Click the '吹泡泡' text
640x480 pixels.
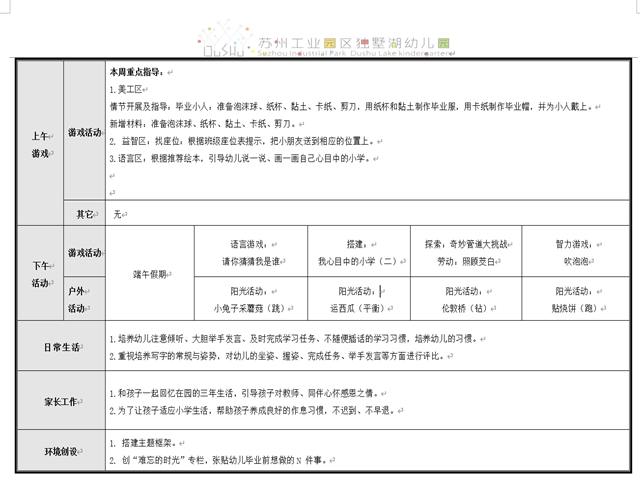click(x=576, y=261)
